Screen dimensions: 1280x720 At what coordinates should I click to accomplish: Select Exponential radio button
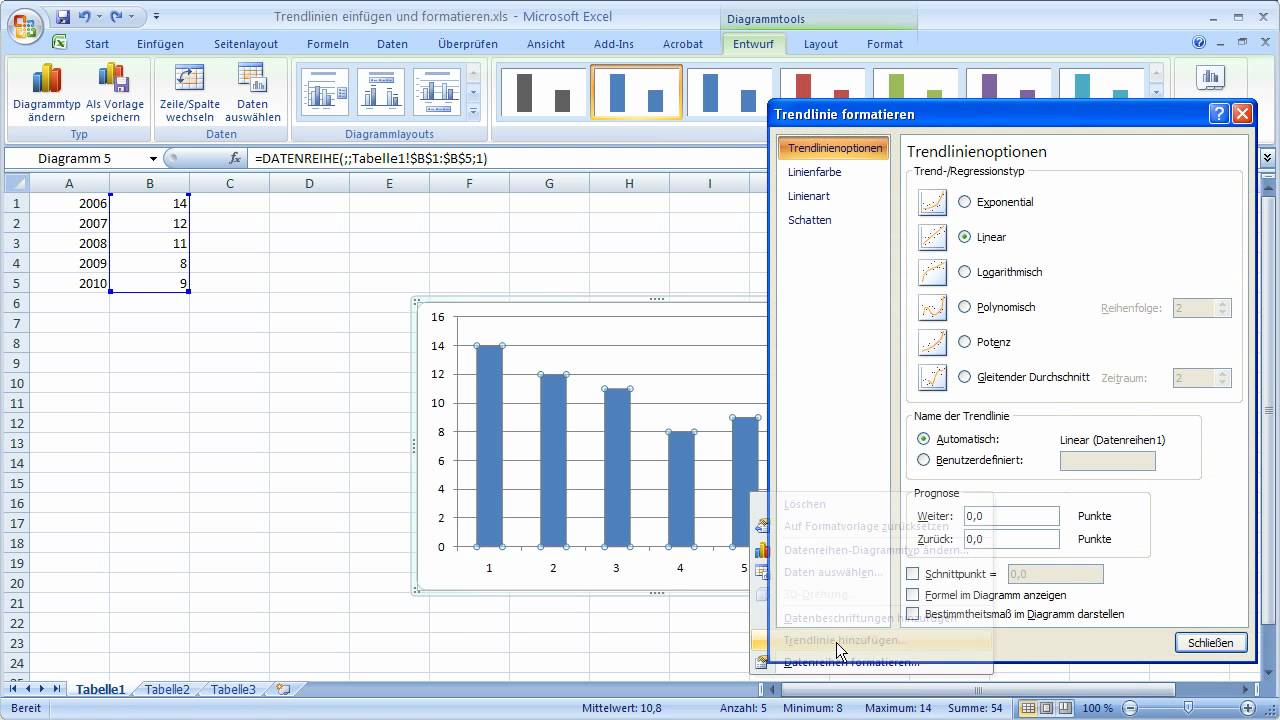[x=964, y=202]
